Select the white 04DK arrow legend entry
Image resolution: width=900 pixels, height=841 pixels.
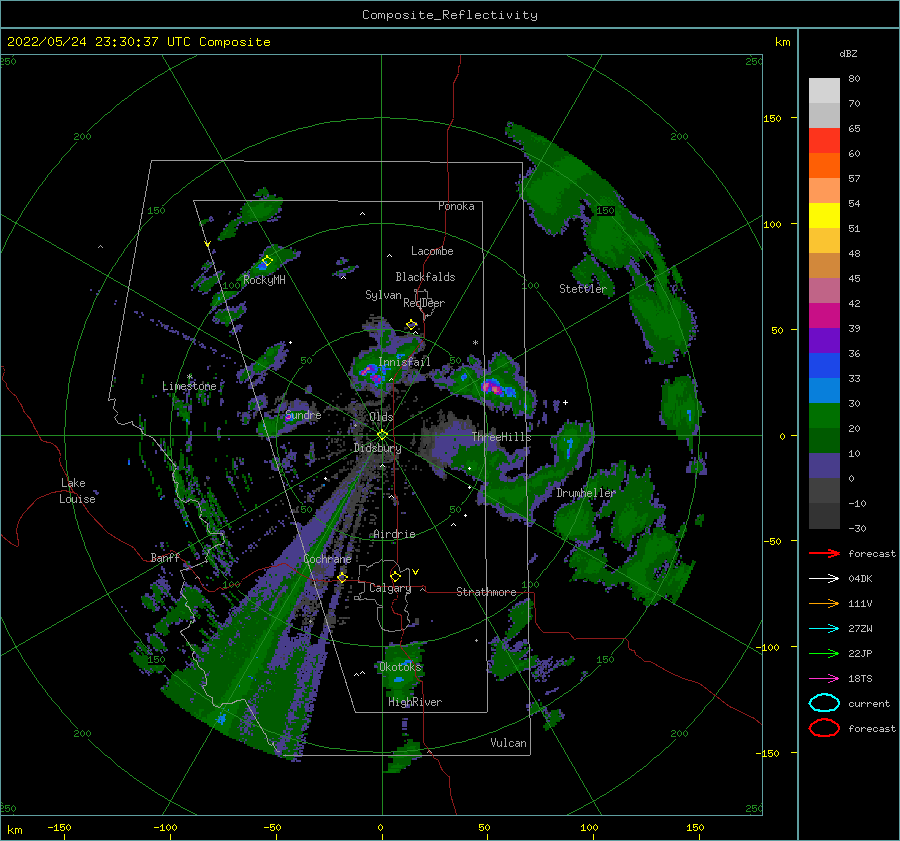(x=824, y=578)
